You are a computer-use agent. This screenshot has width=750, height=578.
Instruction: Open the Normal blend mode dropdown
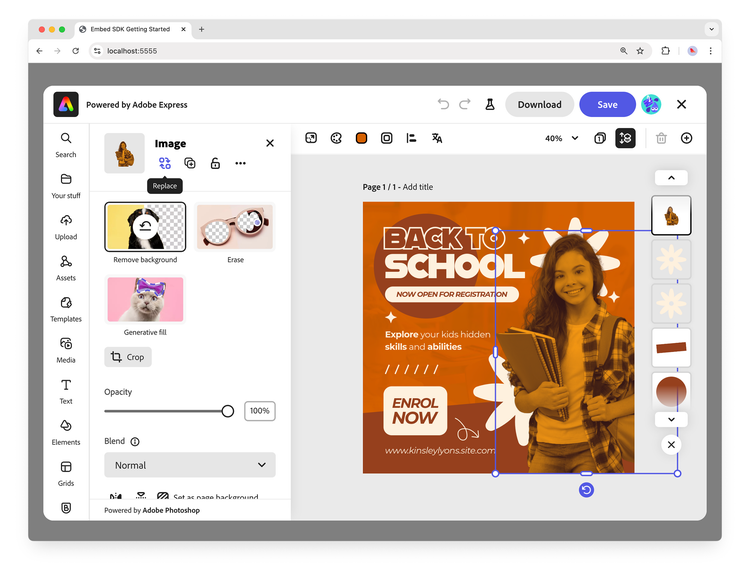point(190,465)
